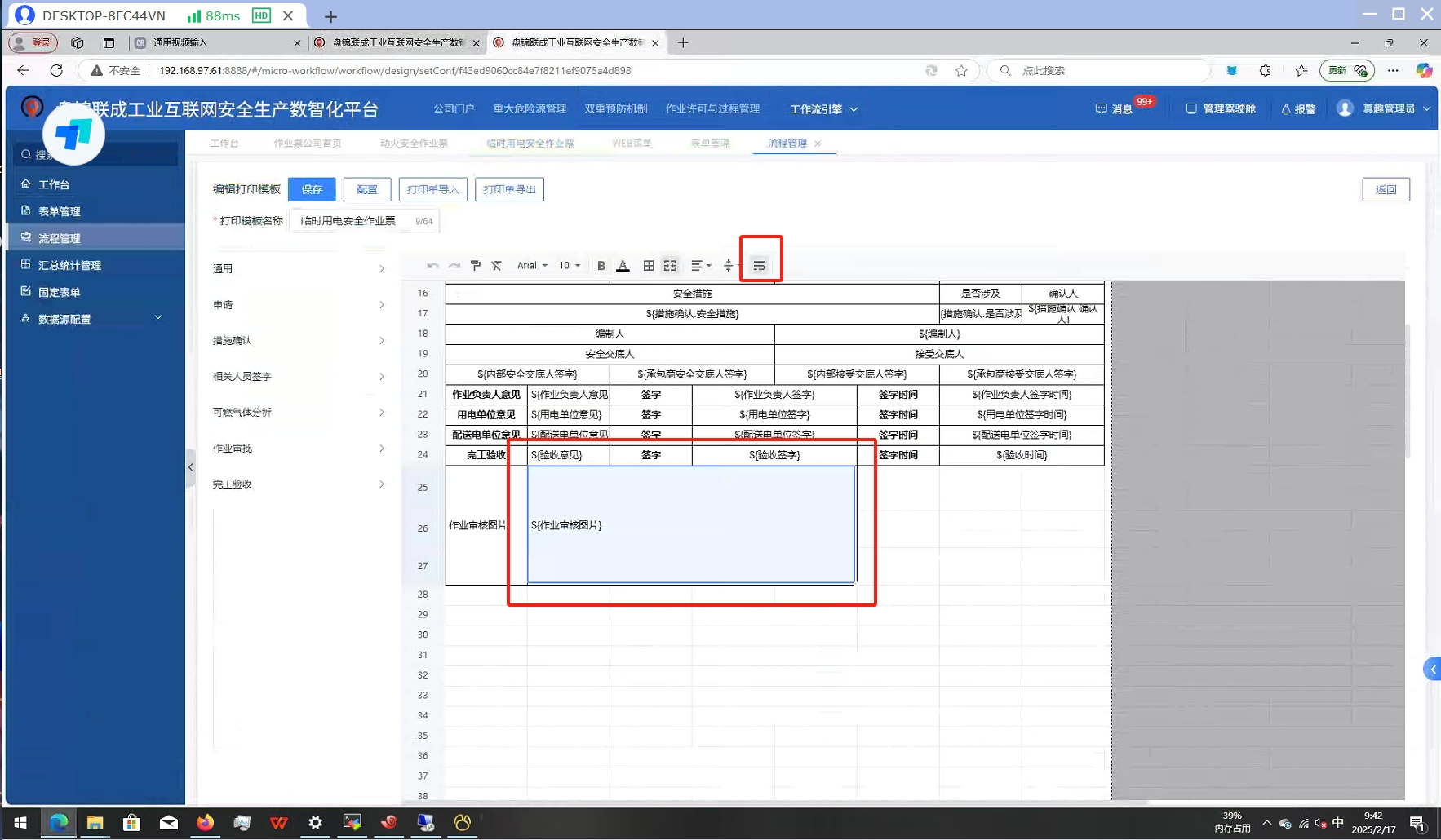Image resolution: width=1441 pixels, height=840 pixels.
Task: Click the 打印单导出 export button
Action: pyautogui.click(x=509, y=189)
